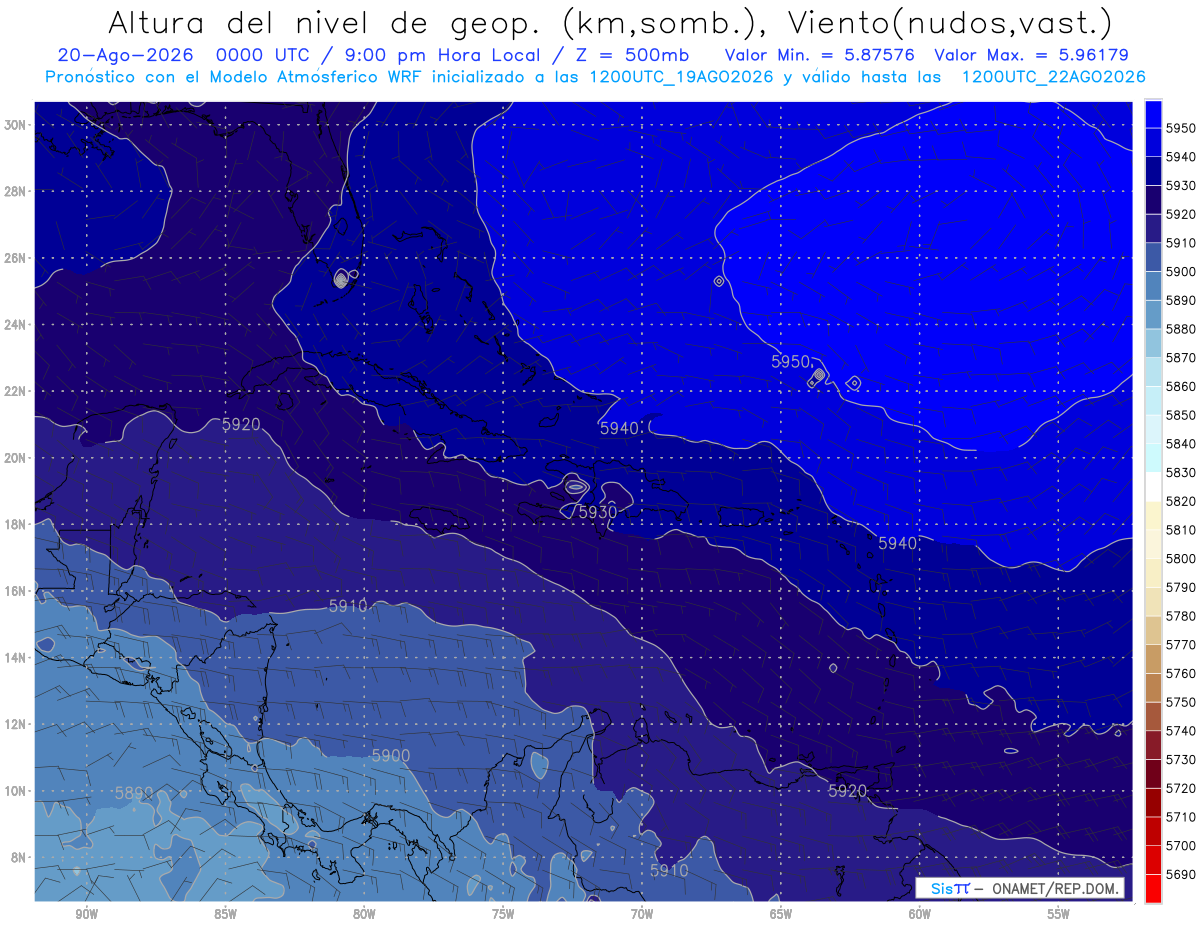Click the longitude axis label 90W
The image size is (1200, 927).
[86, 913]
